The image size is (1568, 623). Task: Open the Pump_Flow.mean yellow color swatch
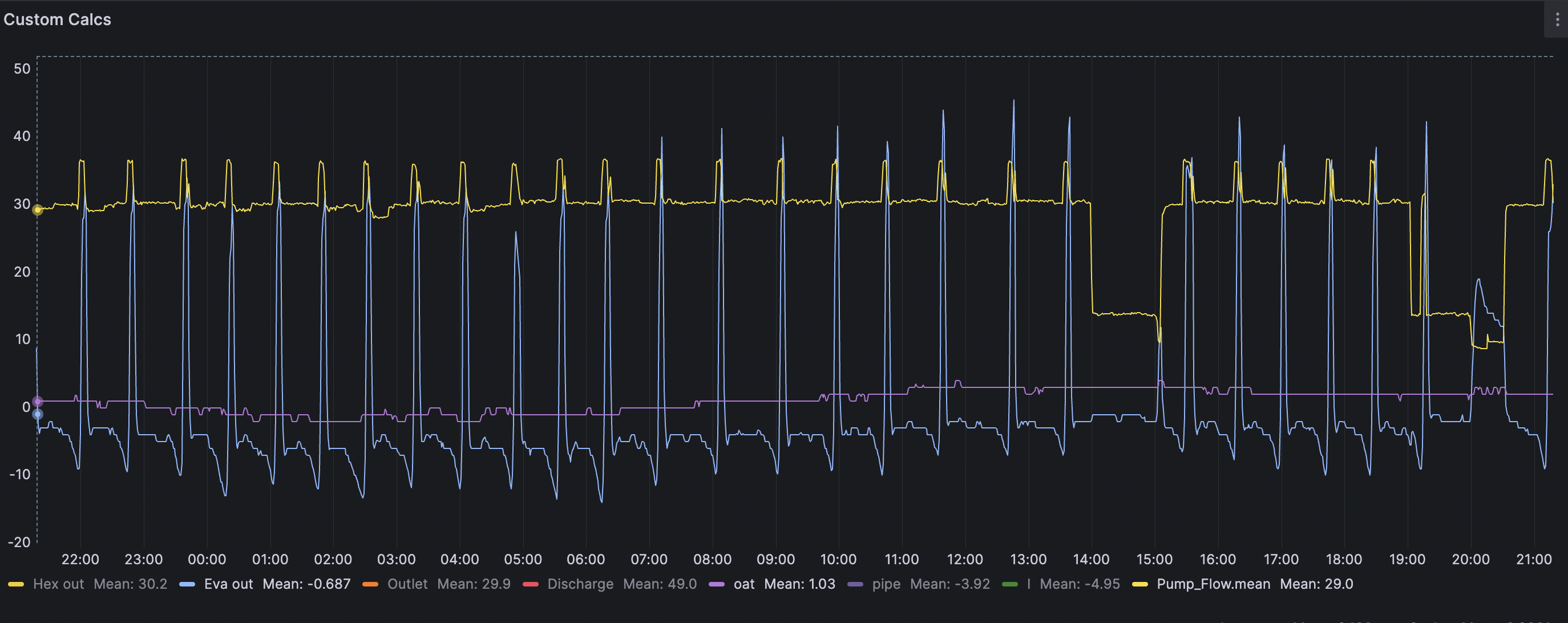pyautogui.click(x=1139, y=584)
